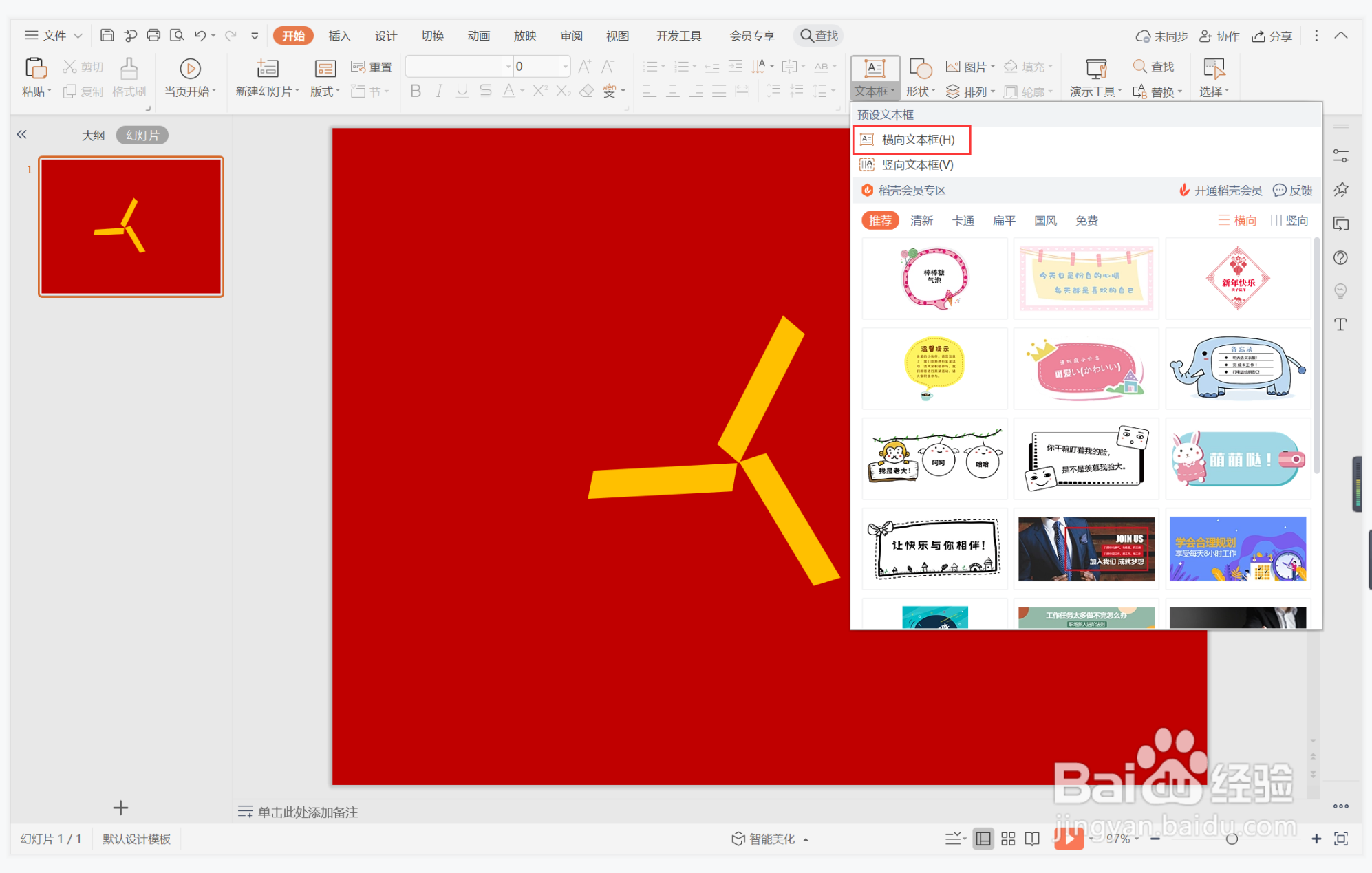This screenshot has width=1372, height=873.
Task: Start slideshow with 当页开始 play icon
Action: coord(190,68)
